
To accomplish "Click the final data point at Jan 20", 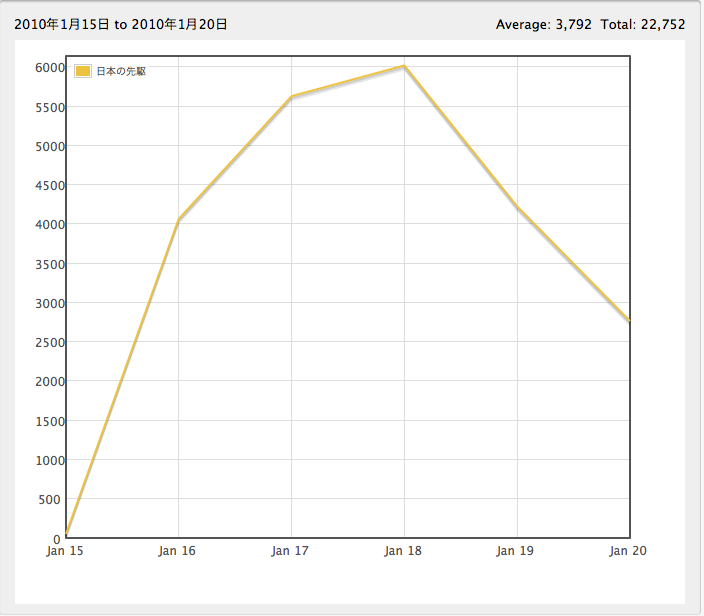I will pos(629,321).
